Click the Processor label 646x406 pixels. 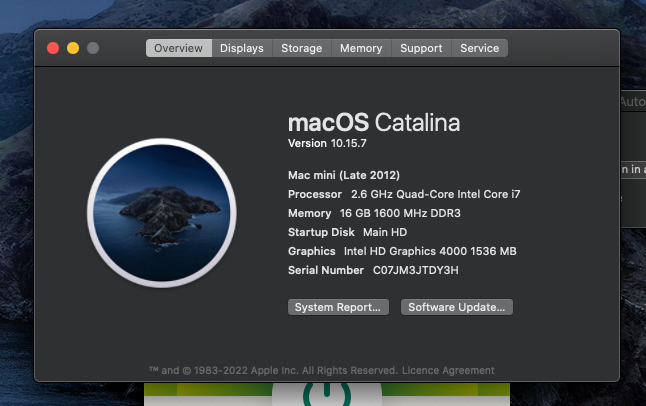coord(315,194)
